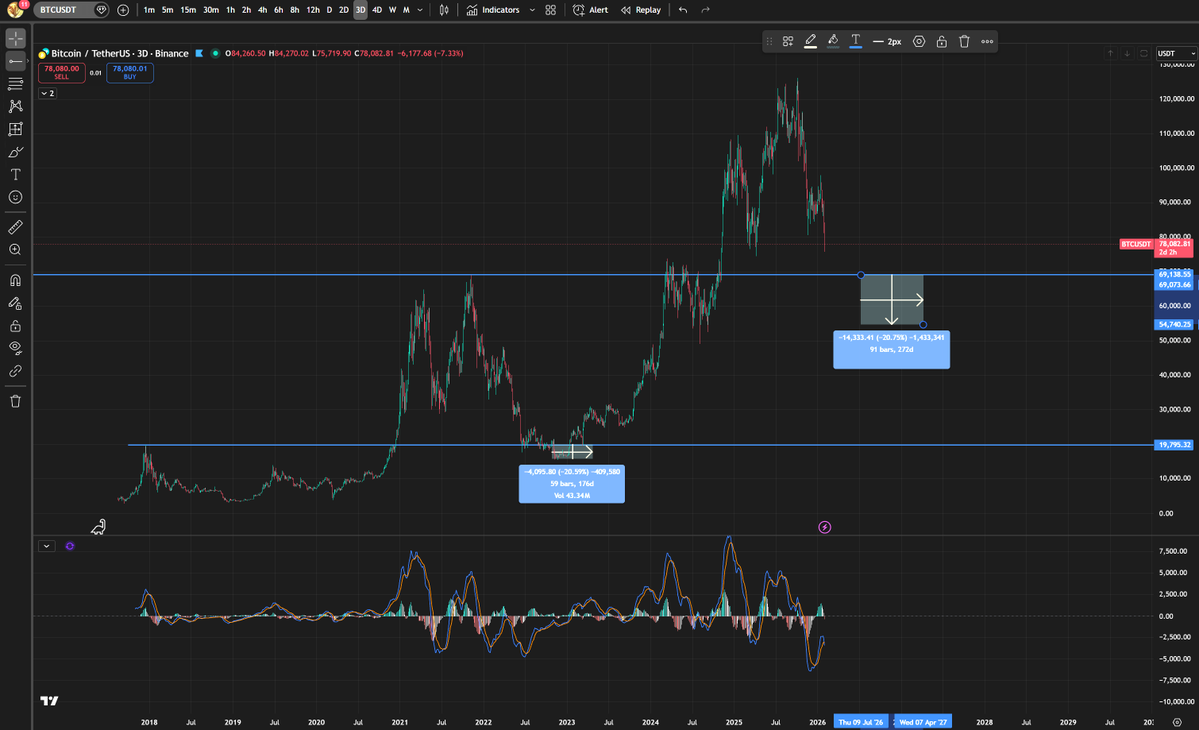1199x730 pixels.
Task: Switch to the 12h timeframe
Action: [313, 10]
